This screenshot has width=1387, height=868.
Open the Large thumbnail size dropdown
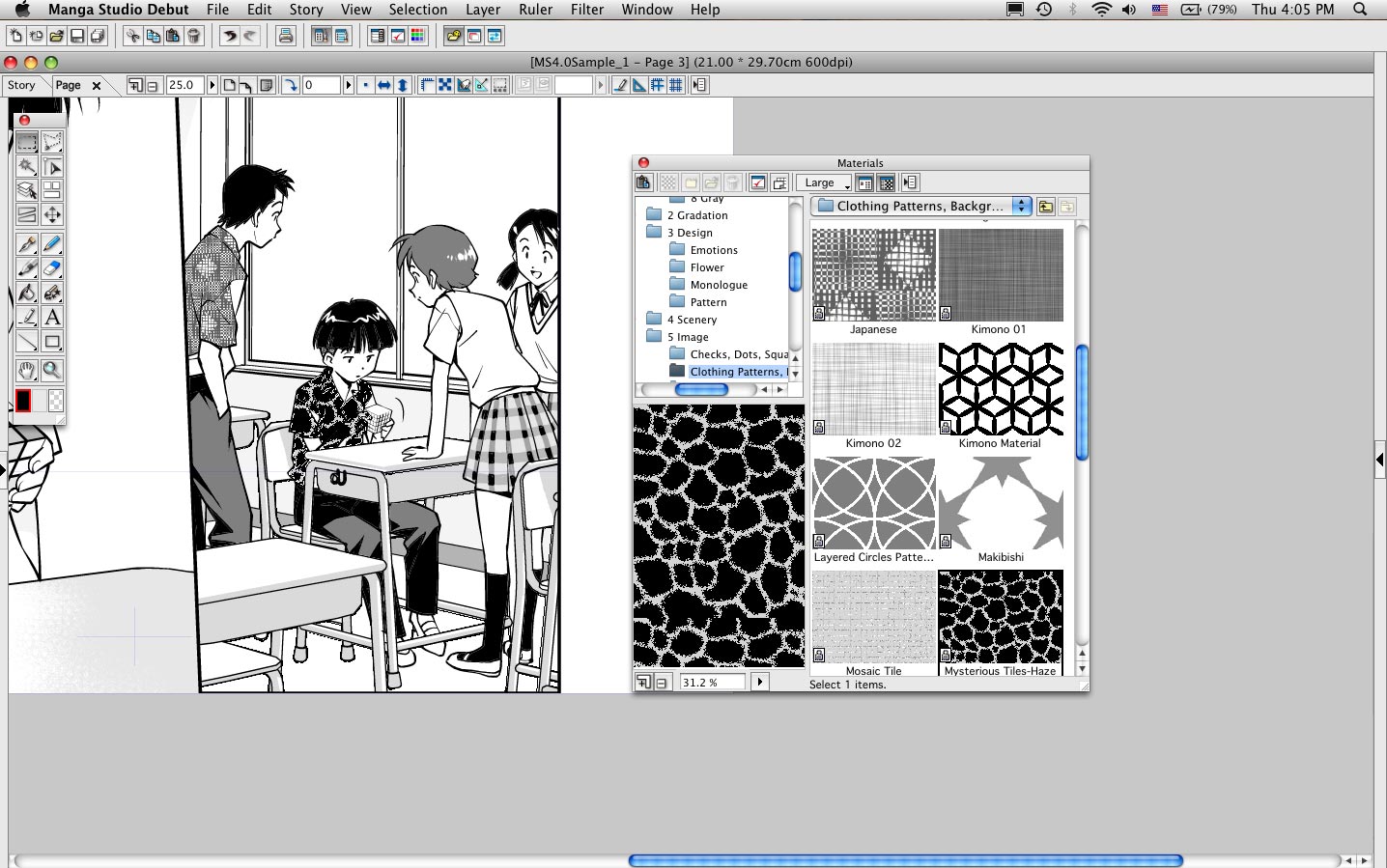coord(824,182)
